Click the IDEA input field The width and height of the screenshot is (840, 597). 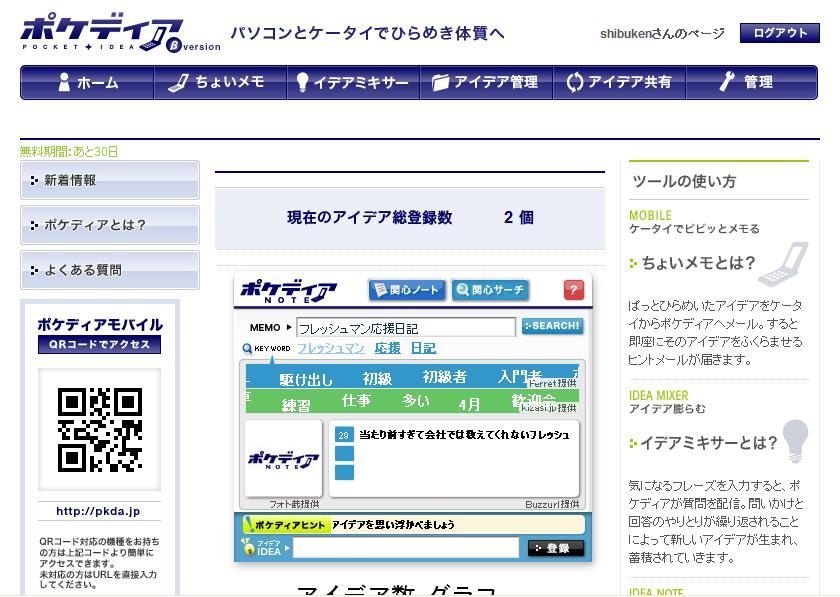(406, 548)
